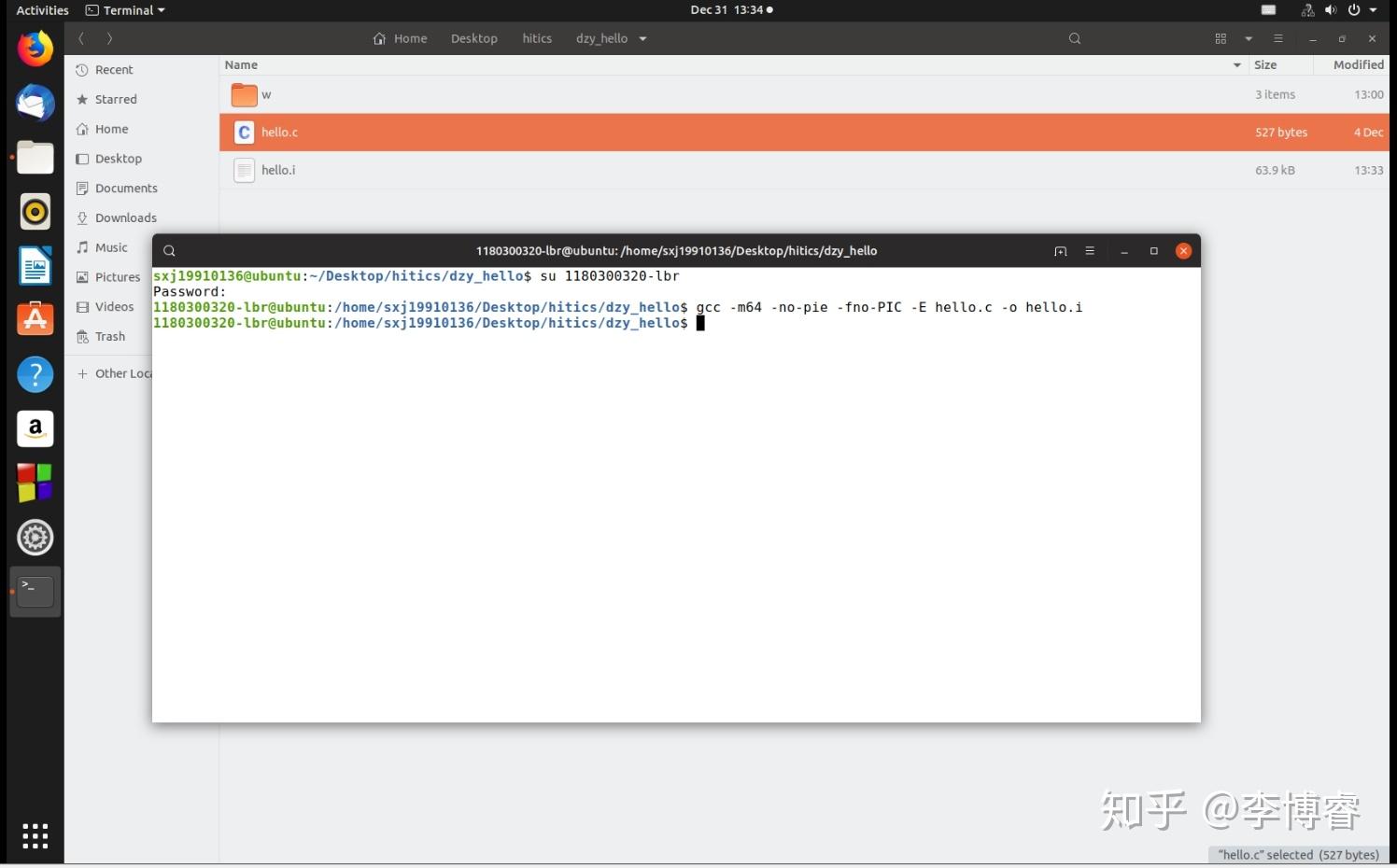The width and height of the screenshot is (1397, 868).
Task: Expand the dzy_hello path dropdown
Action: click(x=642, y=38)
